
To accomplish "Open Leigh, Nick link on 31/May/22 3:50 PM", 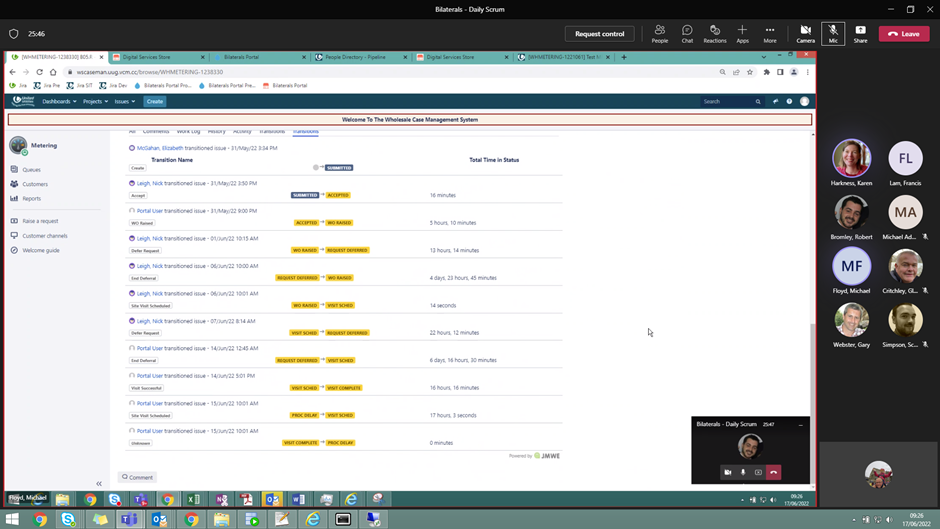I will (x=149, y=184).
